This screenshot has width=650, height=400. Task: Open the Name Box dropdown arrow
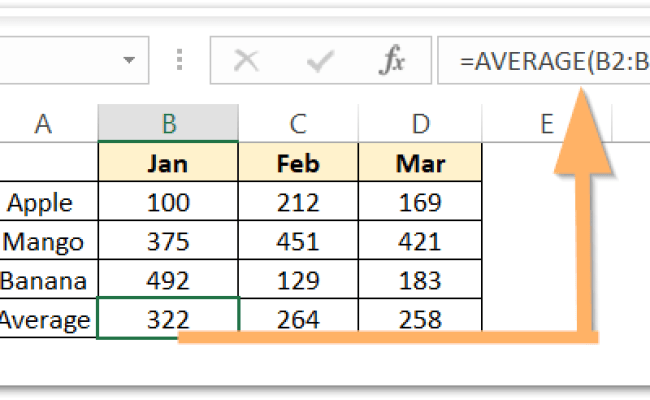pyautogui.click(x=129, y=60)
